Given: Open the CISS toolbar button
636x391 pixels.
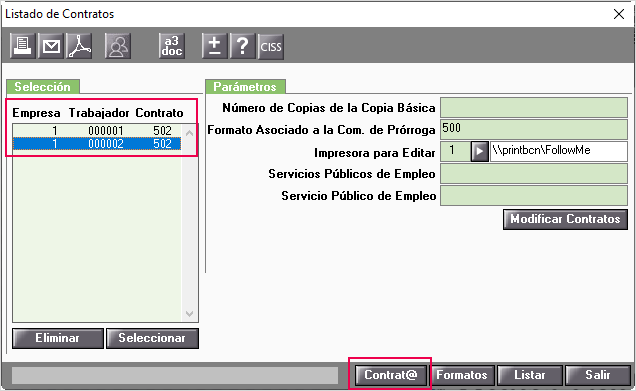Looking at the screenshot, I should click(x=271, y=47).
